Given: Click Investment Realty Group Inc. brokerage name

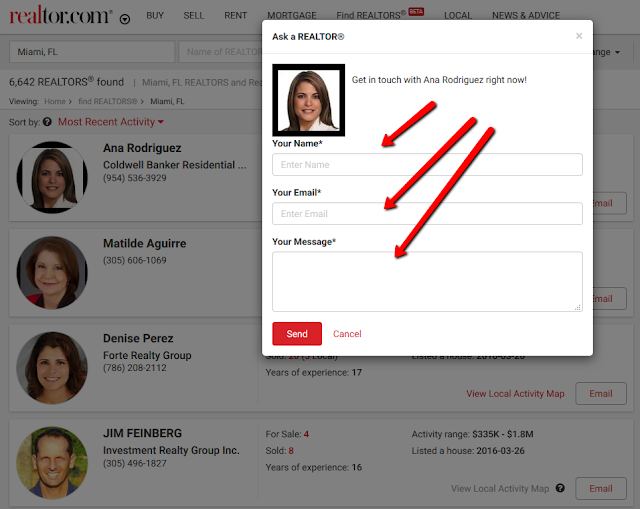Looking at the screenshot, I should [171, 450].
